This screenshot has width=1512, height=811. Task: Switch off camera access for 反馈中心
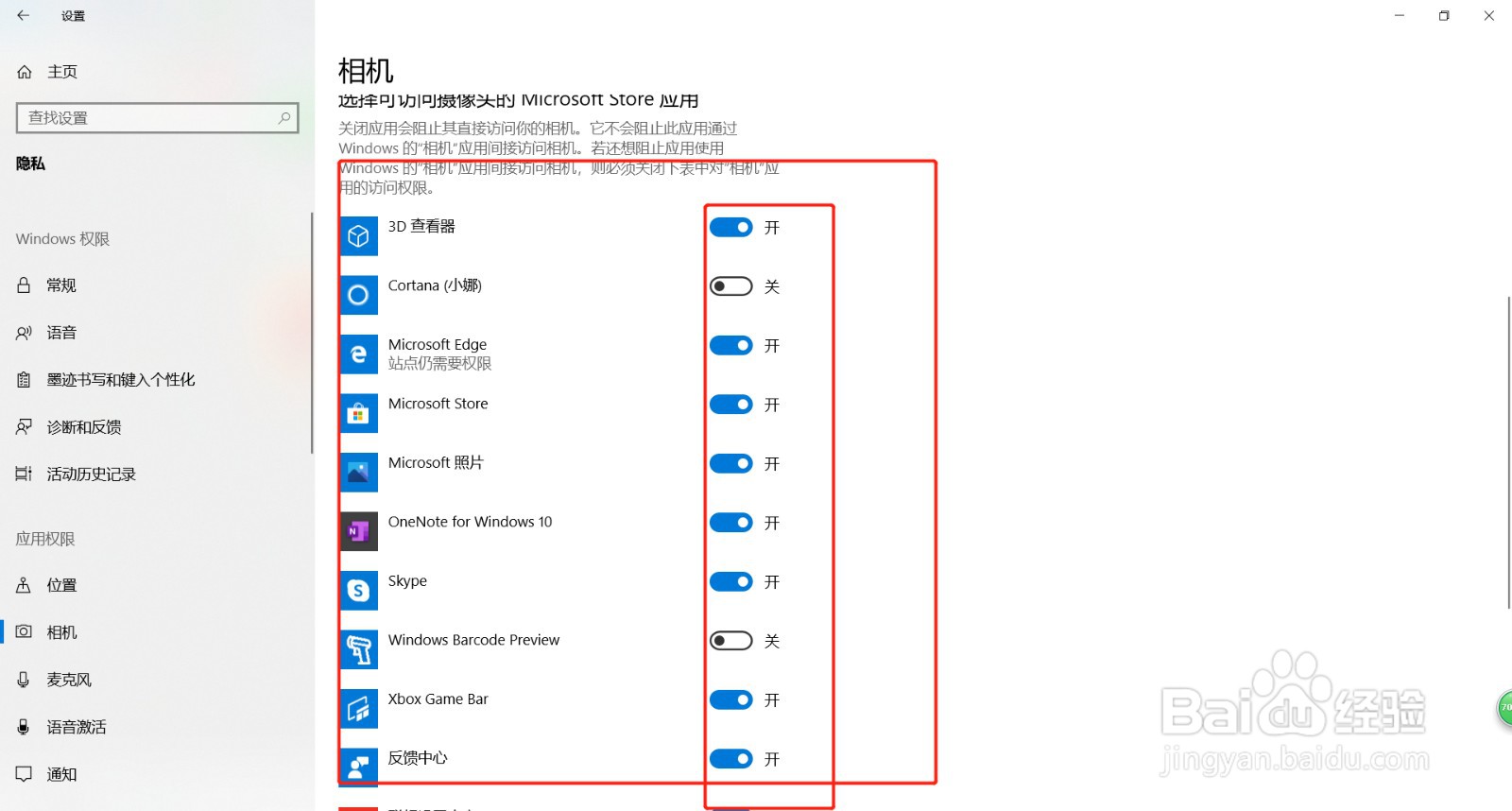point(731,759)
